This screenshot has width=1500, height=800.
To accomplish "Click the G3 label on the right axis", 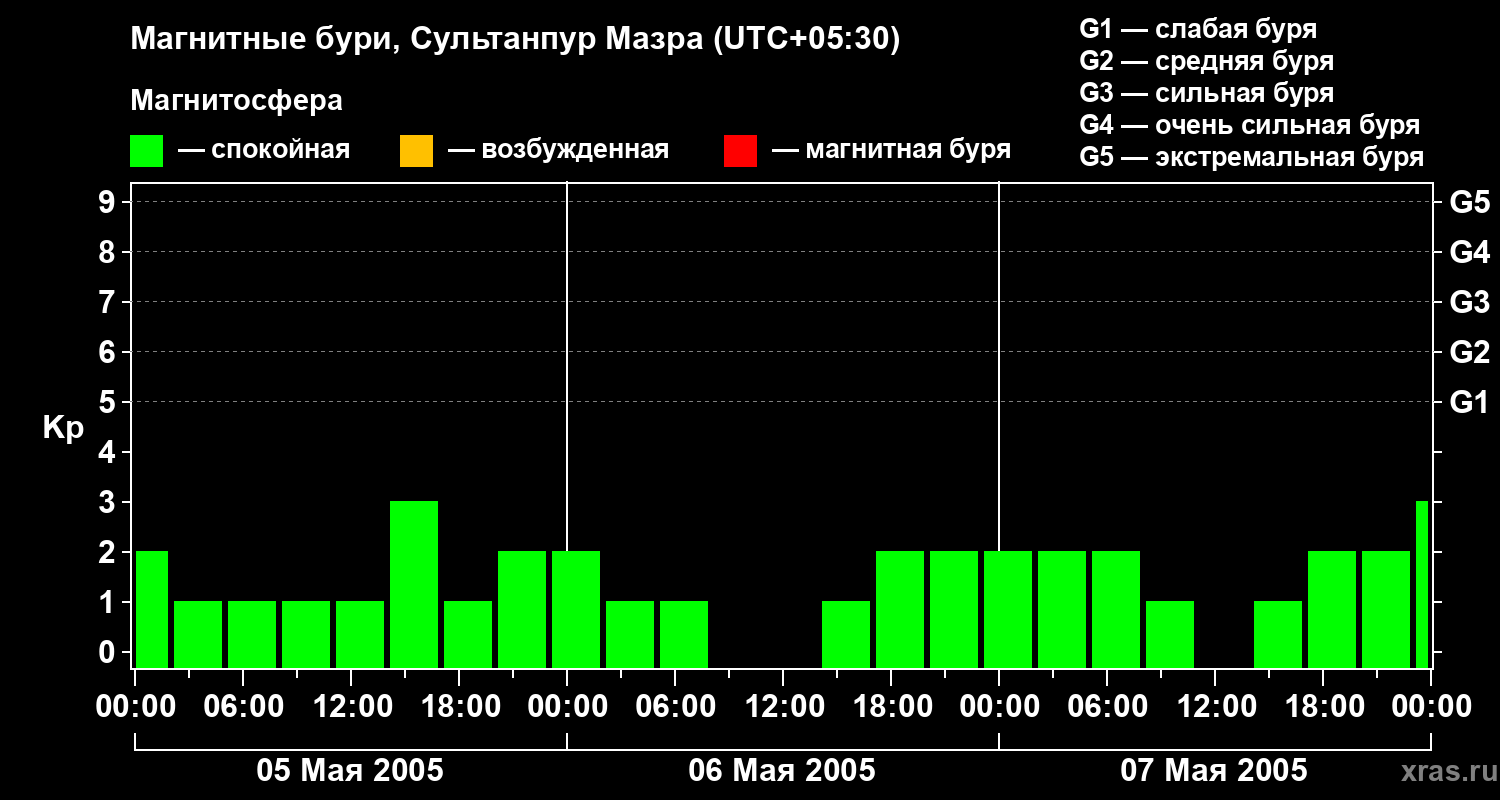I will (x=1469, y=303).
